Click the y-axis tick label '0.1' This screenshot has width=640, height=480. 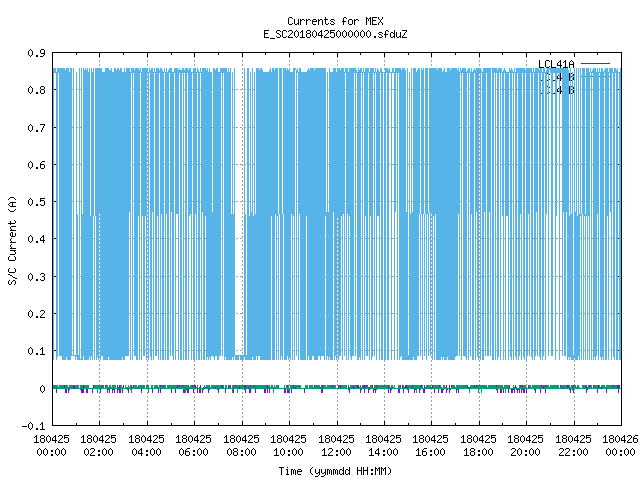36,351
